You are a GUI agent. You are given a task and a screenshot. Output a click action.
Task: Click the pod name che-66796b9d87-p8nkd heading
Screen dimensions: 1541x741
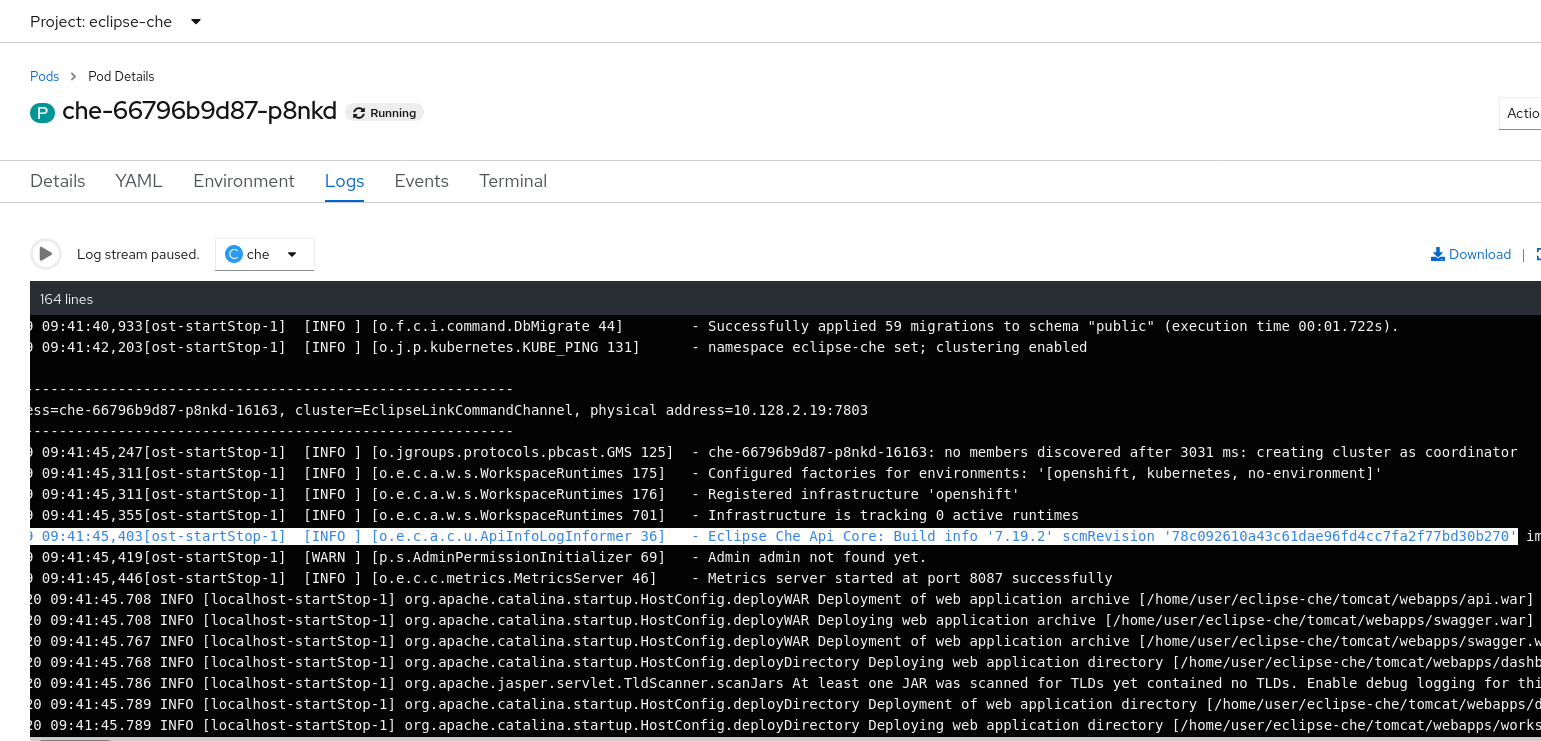coord(199,111)
